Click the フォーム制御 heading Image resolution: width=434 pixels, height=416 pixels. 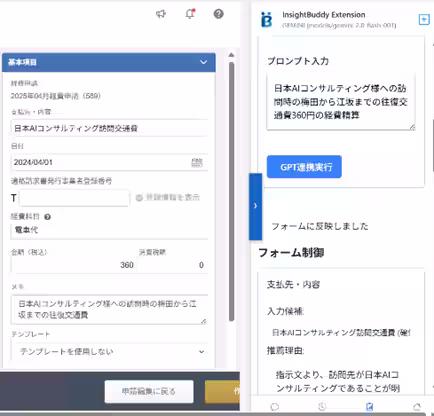(291, 253)
